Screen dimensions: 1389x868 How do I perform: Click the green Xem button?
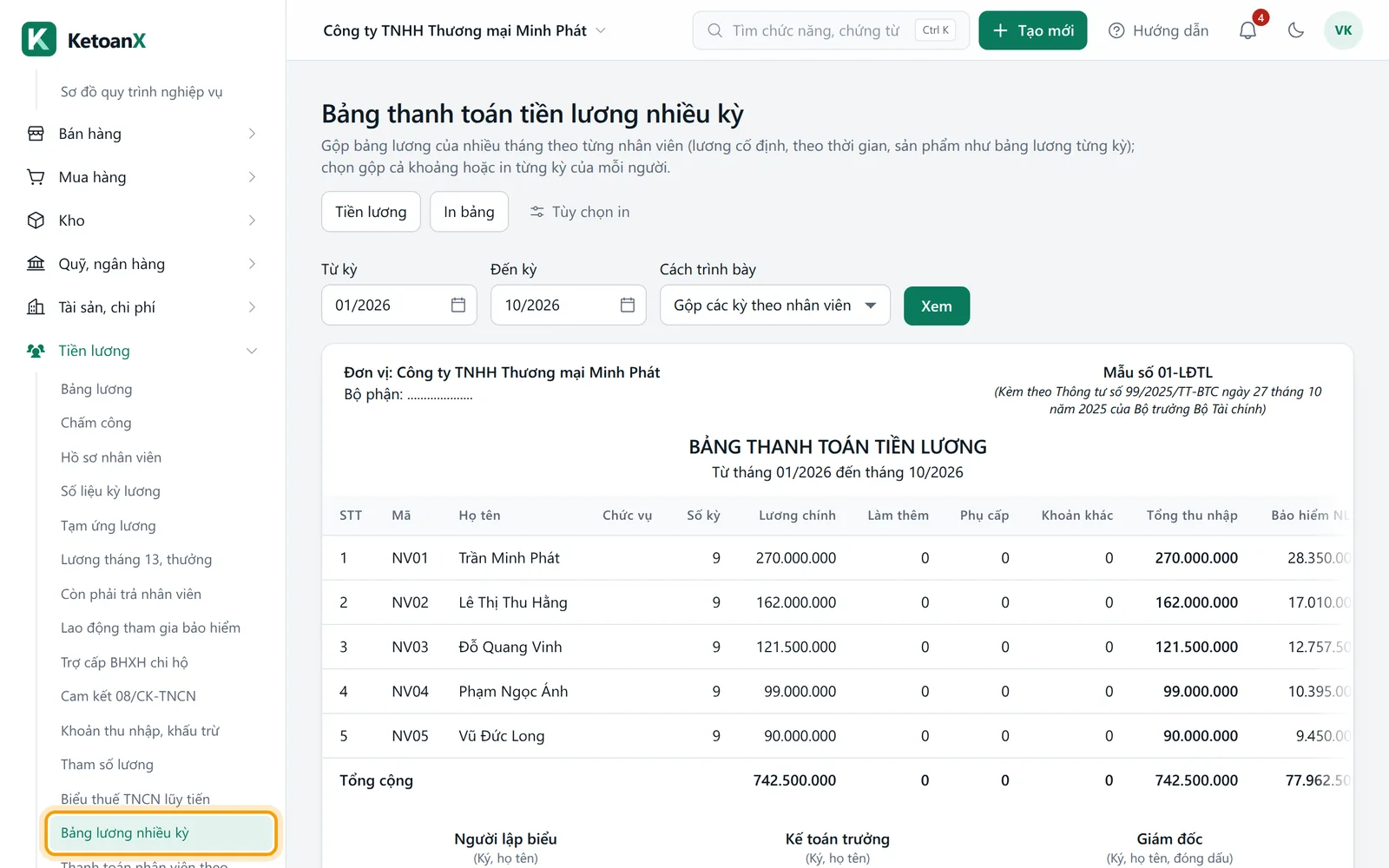point(936,306)
